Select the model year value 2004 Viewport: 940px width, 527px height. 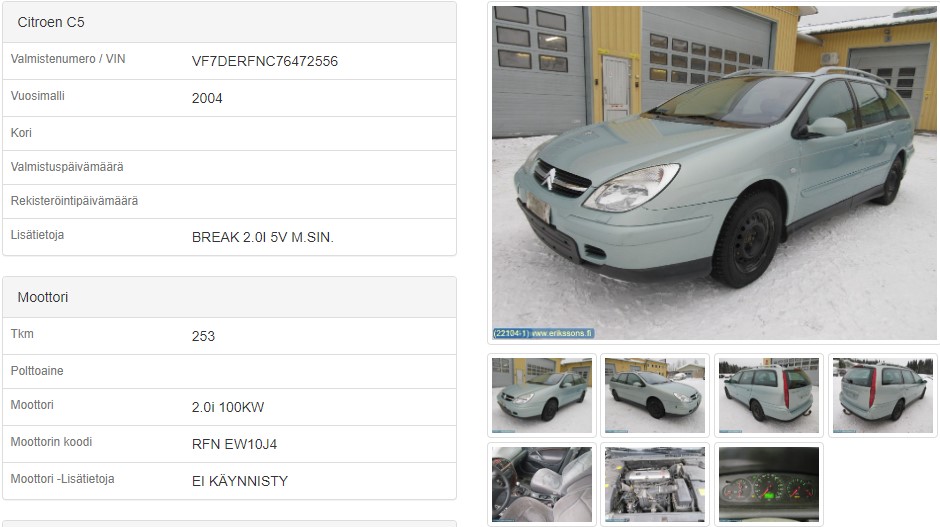207,98
